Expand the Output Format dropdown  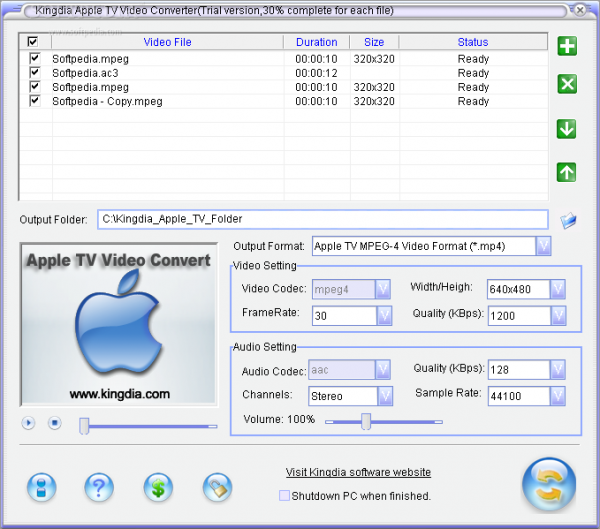click(543, 245)
